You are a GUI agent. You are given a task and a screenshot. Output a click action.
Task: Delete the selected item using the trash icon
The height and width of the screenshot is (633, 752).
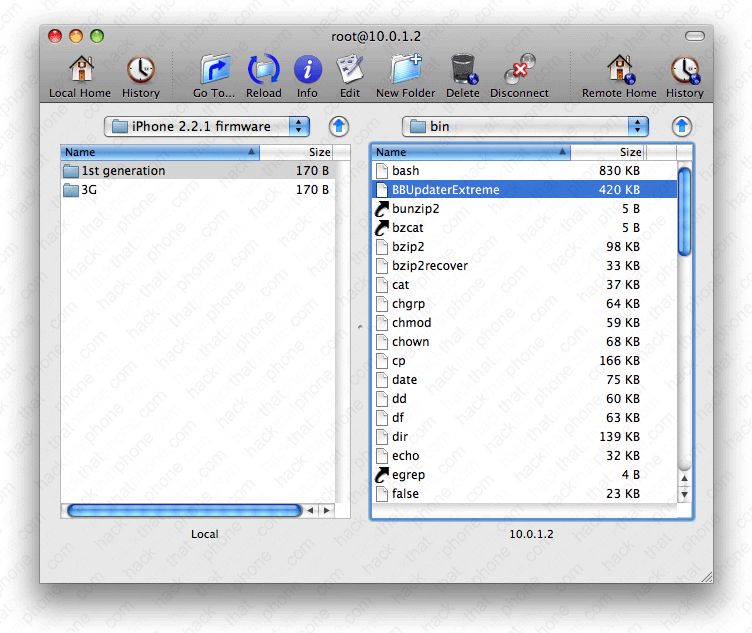[462, 70]
